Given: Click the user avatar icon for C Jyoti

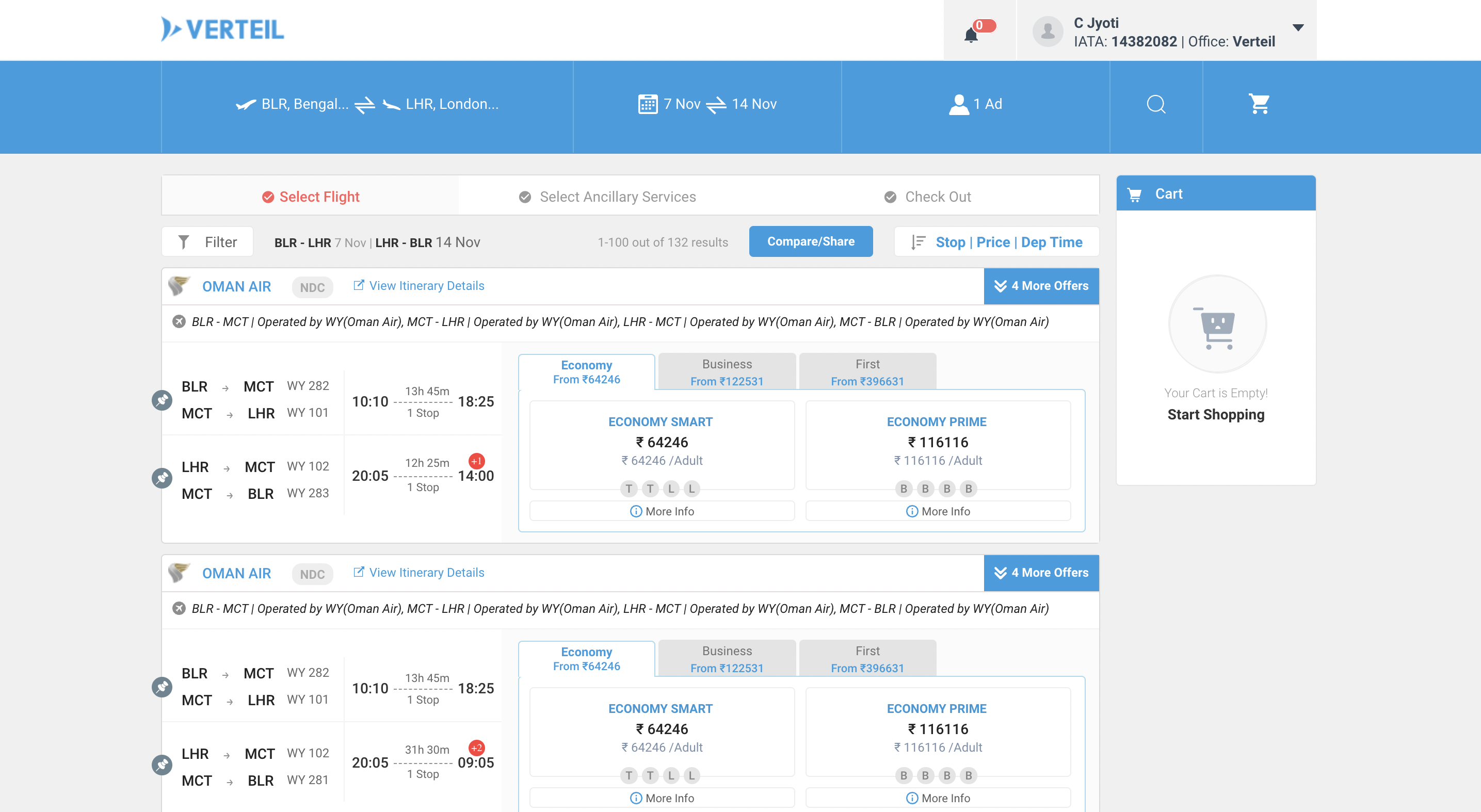Looking at the screenshot, I should 1048,31.
